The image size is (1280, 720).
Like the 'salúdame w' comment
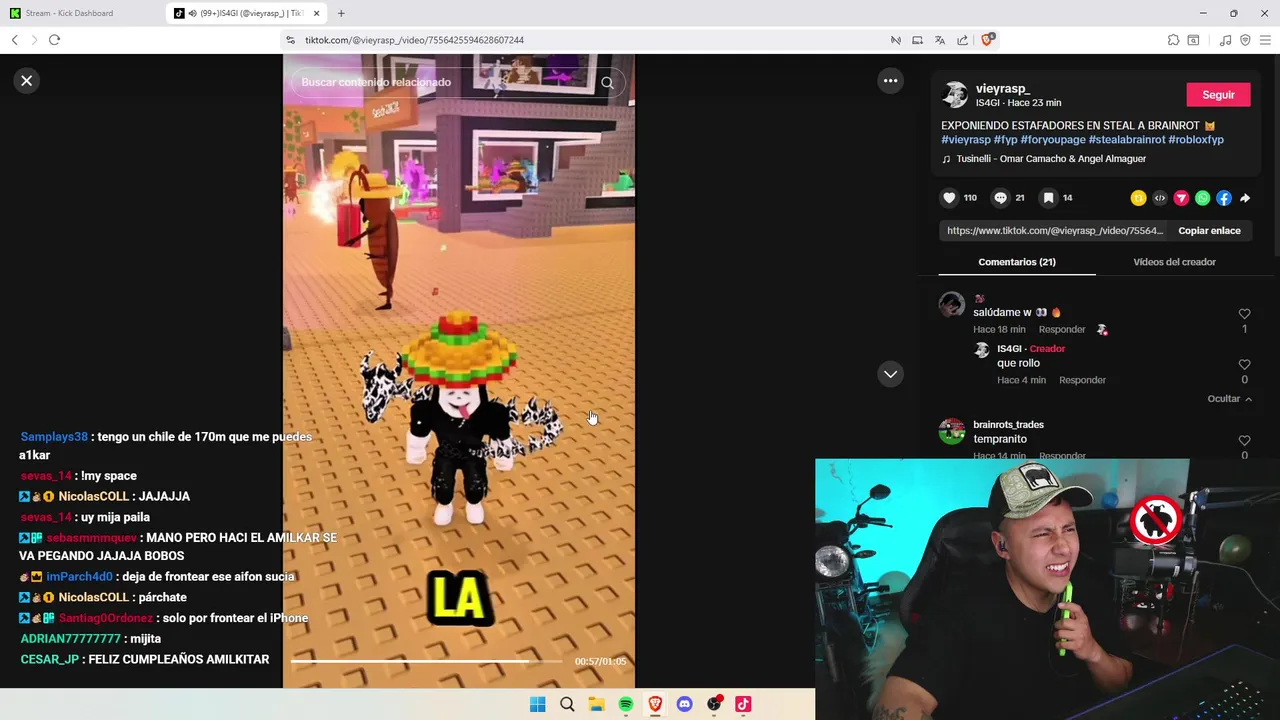1244,314
